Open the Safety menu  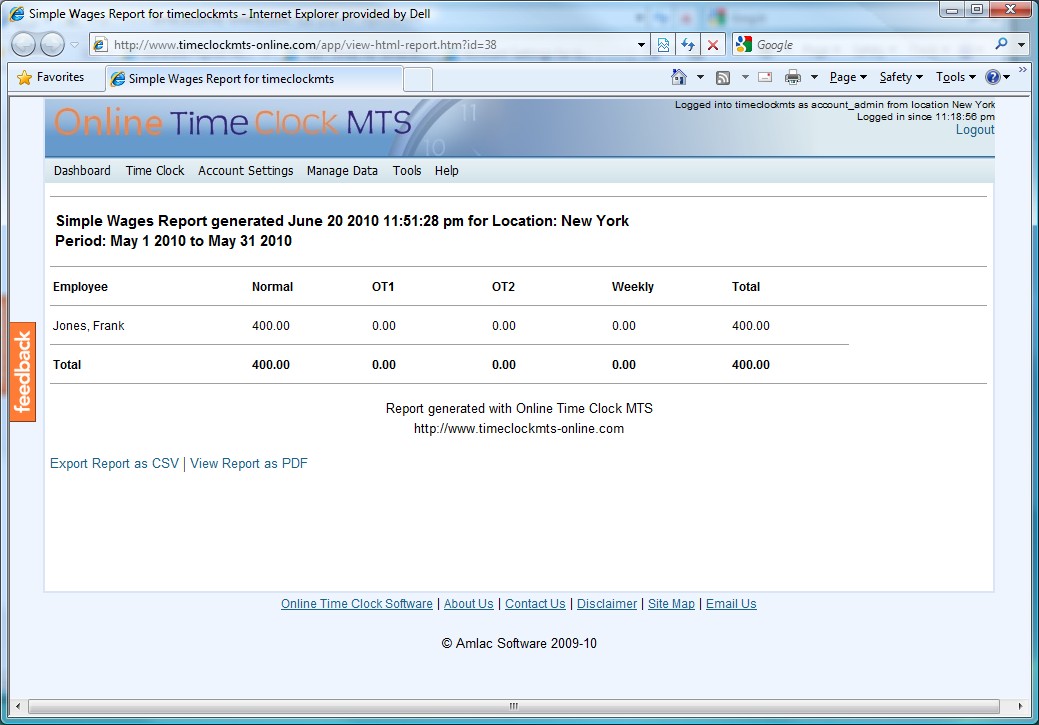(901, 78)
